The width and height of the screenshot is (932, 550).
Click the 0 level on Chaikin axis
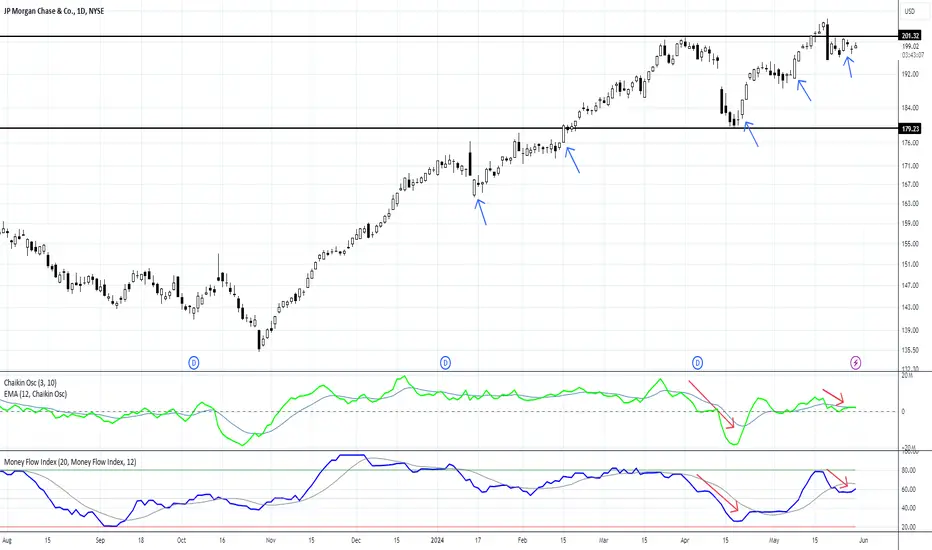pyautogui.click(x=903, y=411)
